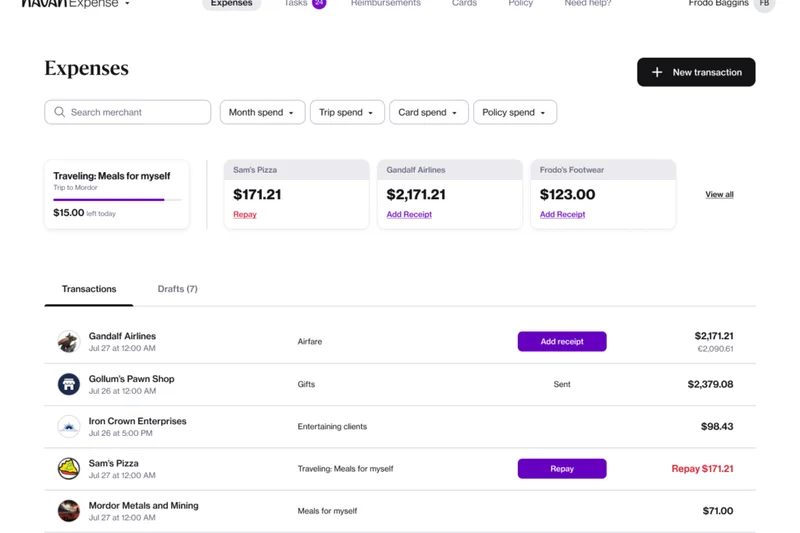Open the Trip spend filter dropdown
This screenshot has width=800, height=533.
click(x=347, y=112)
